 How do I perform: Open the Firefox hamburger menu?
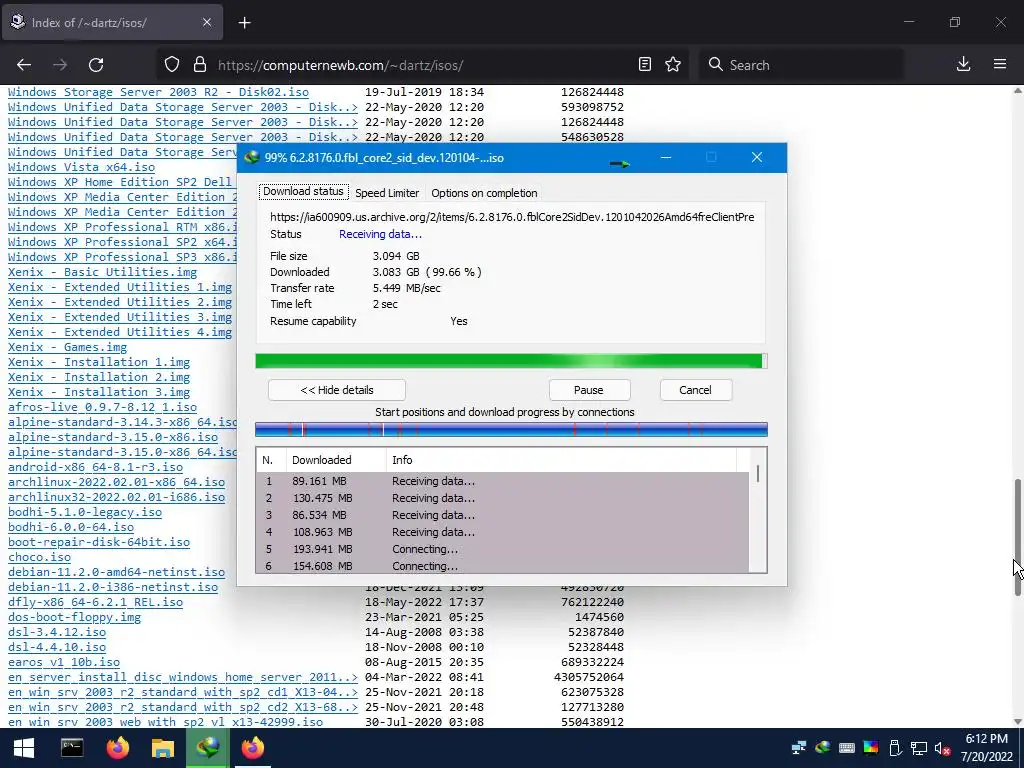click(x=1000, y=64)
